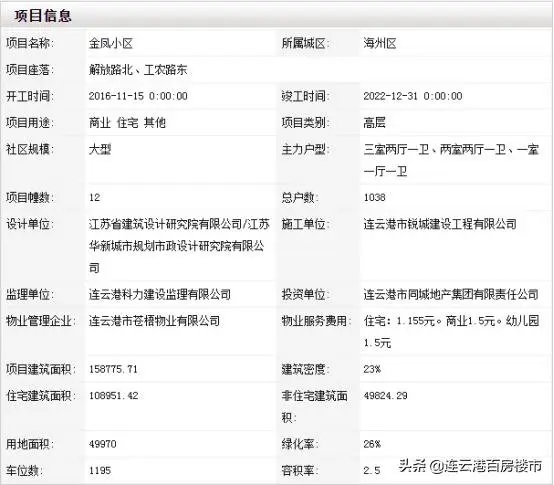Click the start time 2016-11-15 0:00:00
Screen dimensions: 554x485
pyautogui.click(x=138, y=96)
